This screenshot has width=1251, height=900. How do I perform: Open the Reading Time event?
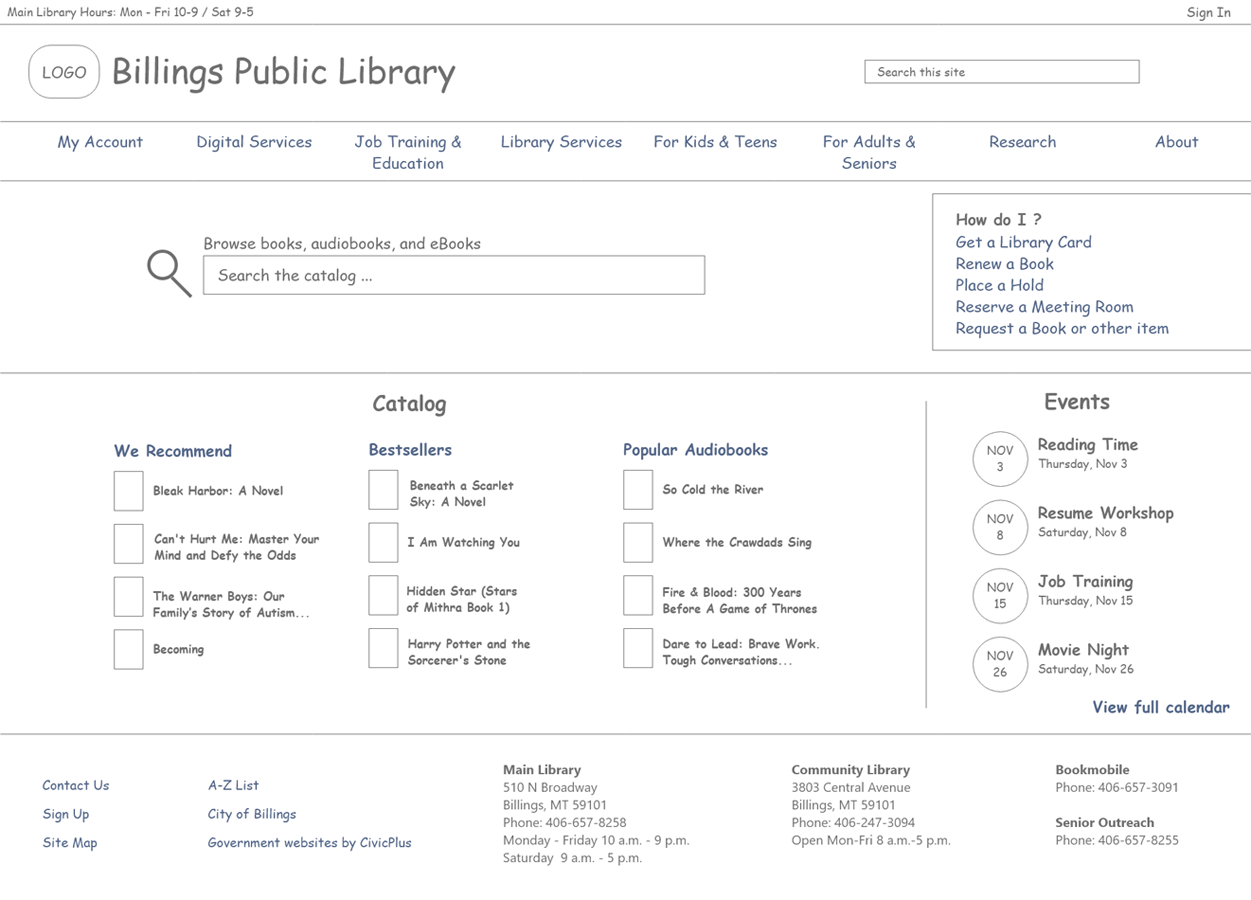[1087, 445]
